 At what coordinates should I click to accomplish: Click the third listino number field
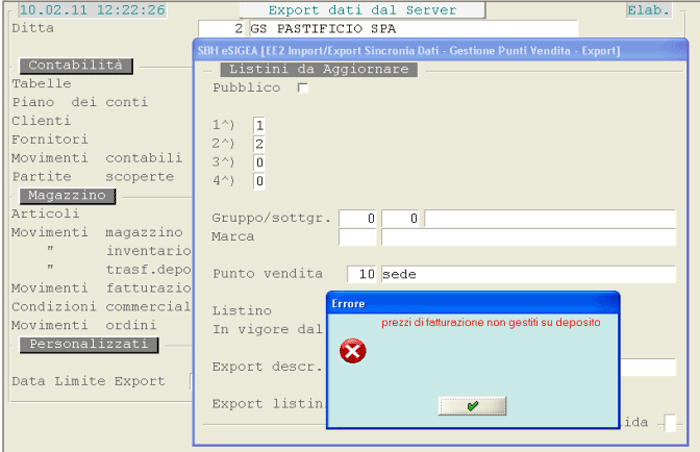pyautogui.click(x=259, y=162)
